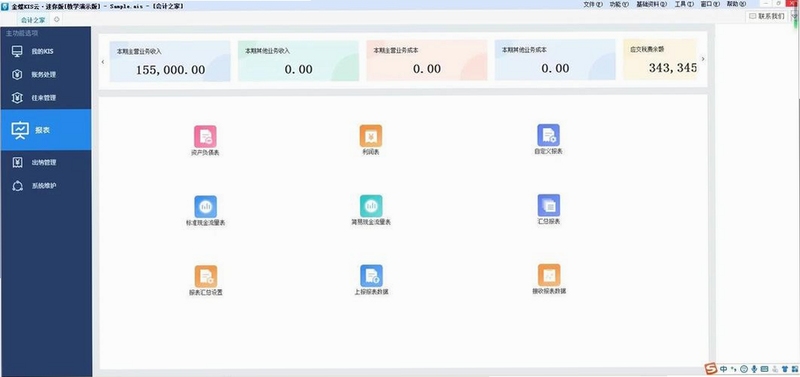800x377 pixels.
Task: Switch to the 会计之家 tab
Action: [33, 20]
